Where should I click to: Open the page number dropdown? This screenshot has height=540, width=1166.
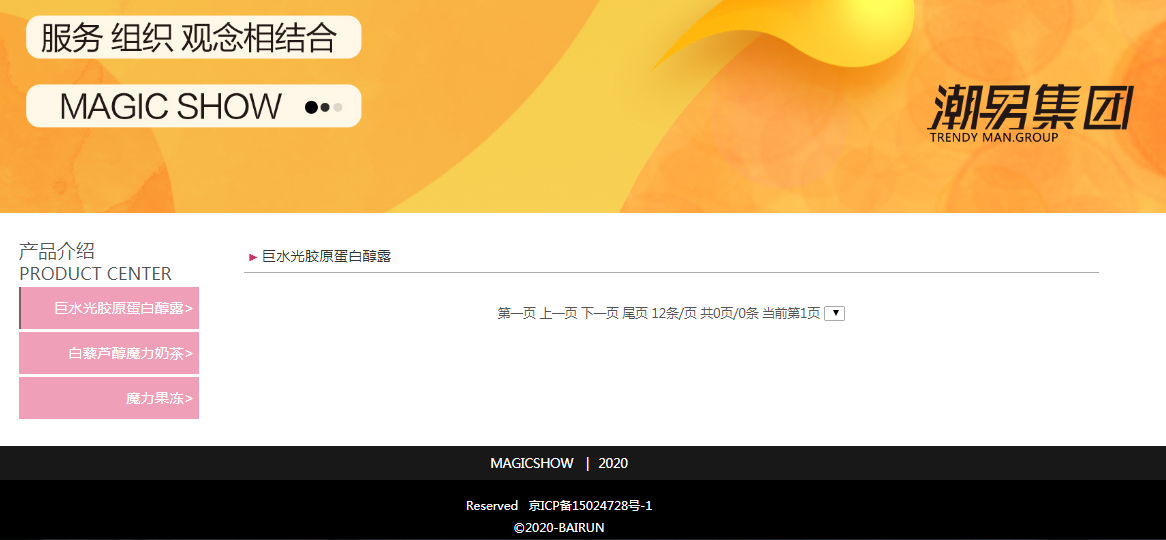pyautogui.click(x=835, y=314)
